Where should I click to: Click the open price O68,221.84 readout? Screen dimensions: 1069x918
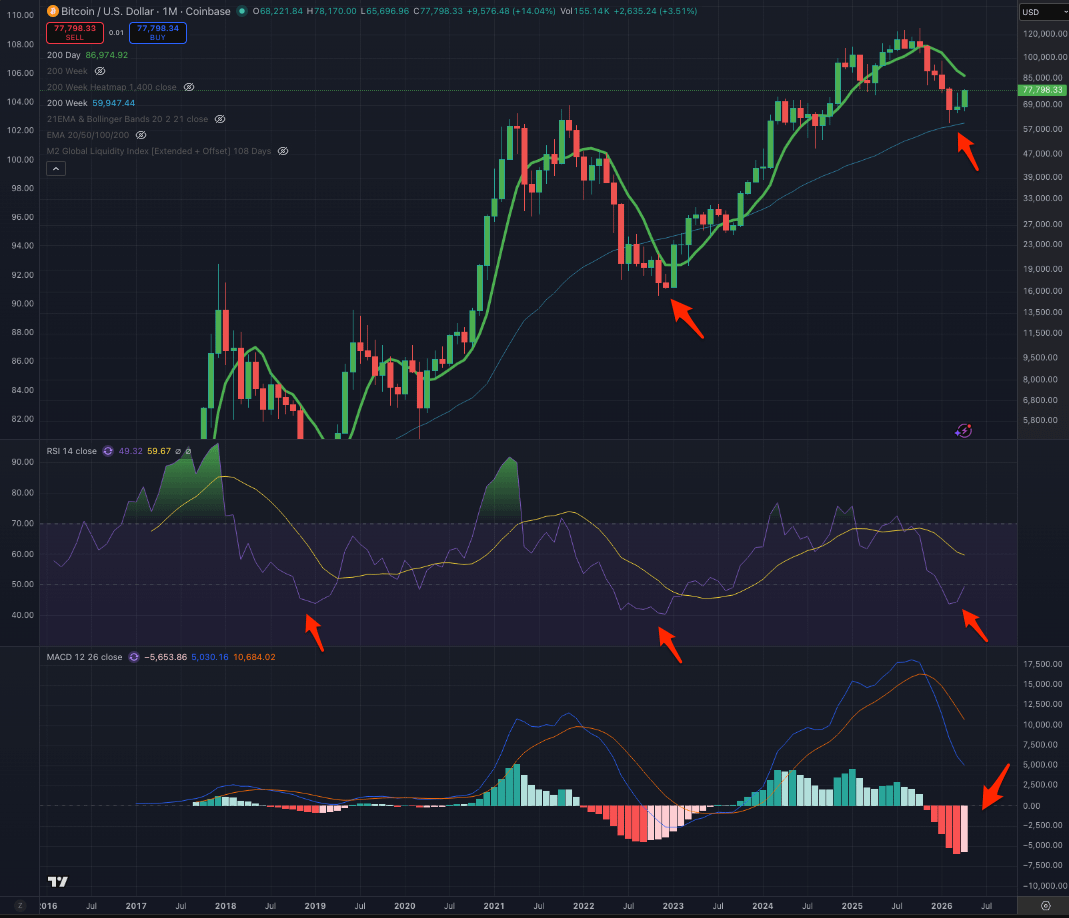277,11
